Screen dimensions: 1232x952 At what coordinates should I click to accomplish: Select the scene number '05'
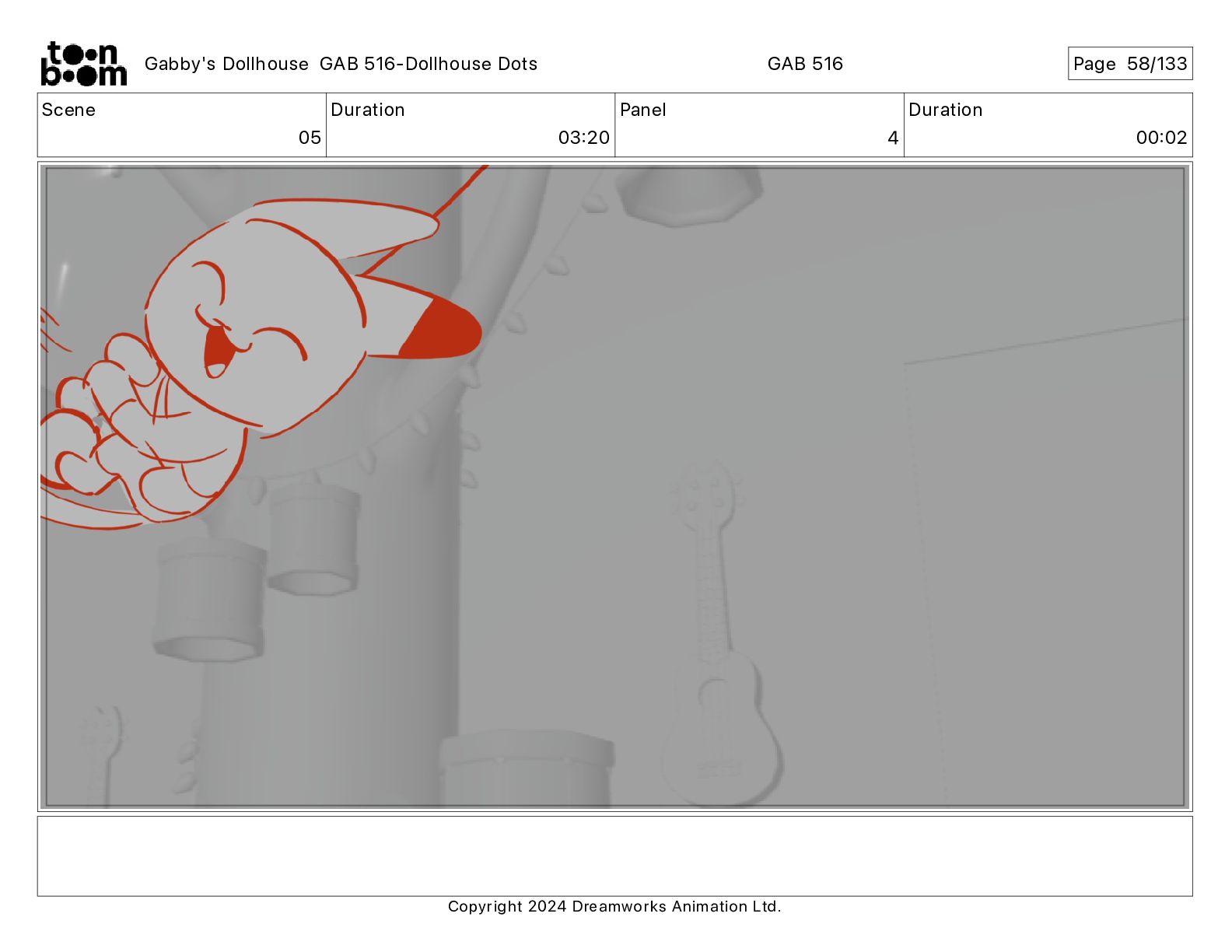310,138
